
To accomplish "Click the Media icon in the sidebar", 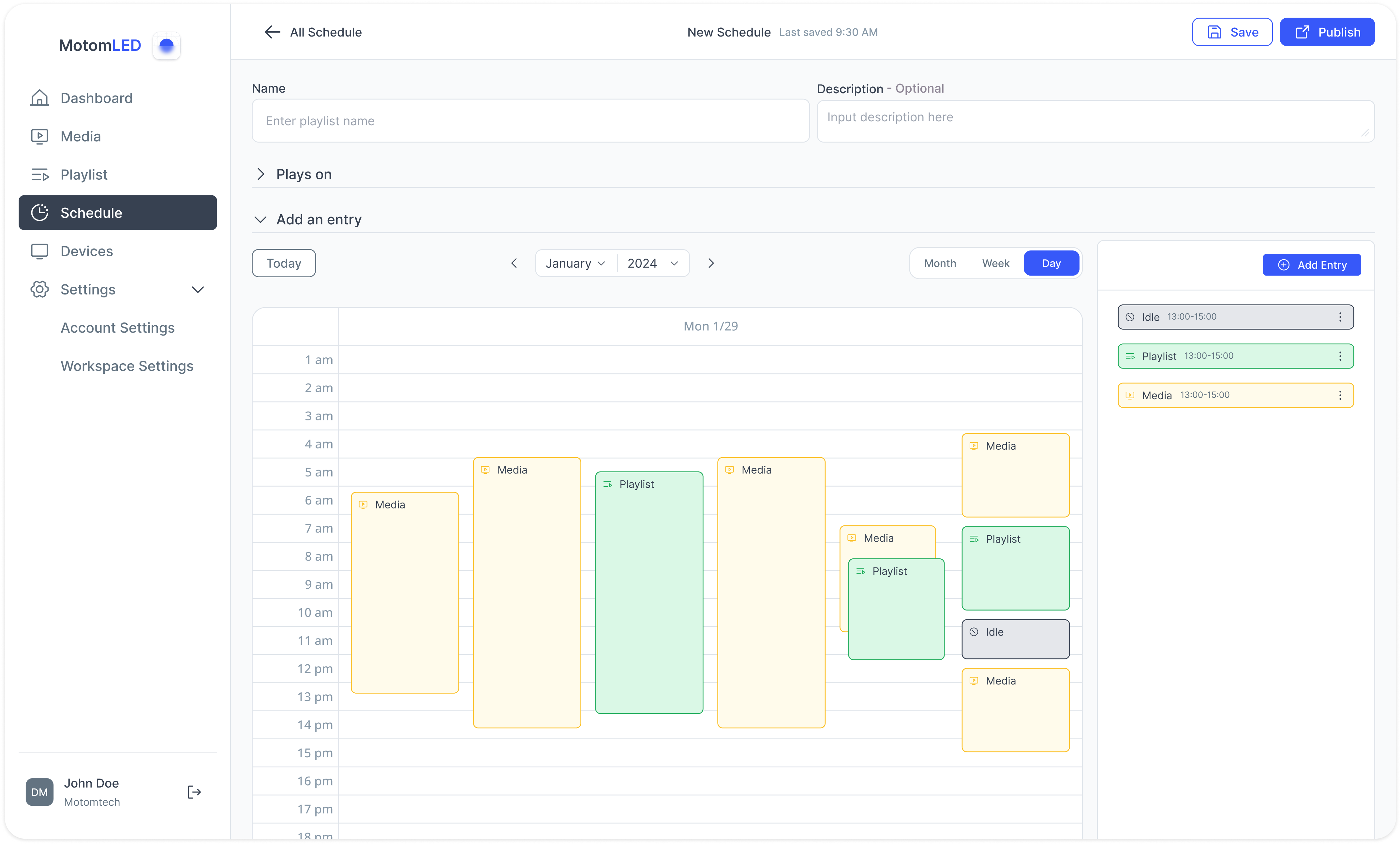I will coord(39,136).
